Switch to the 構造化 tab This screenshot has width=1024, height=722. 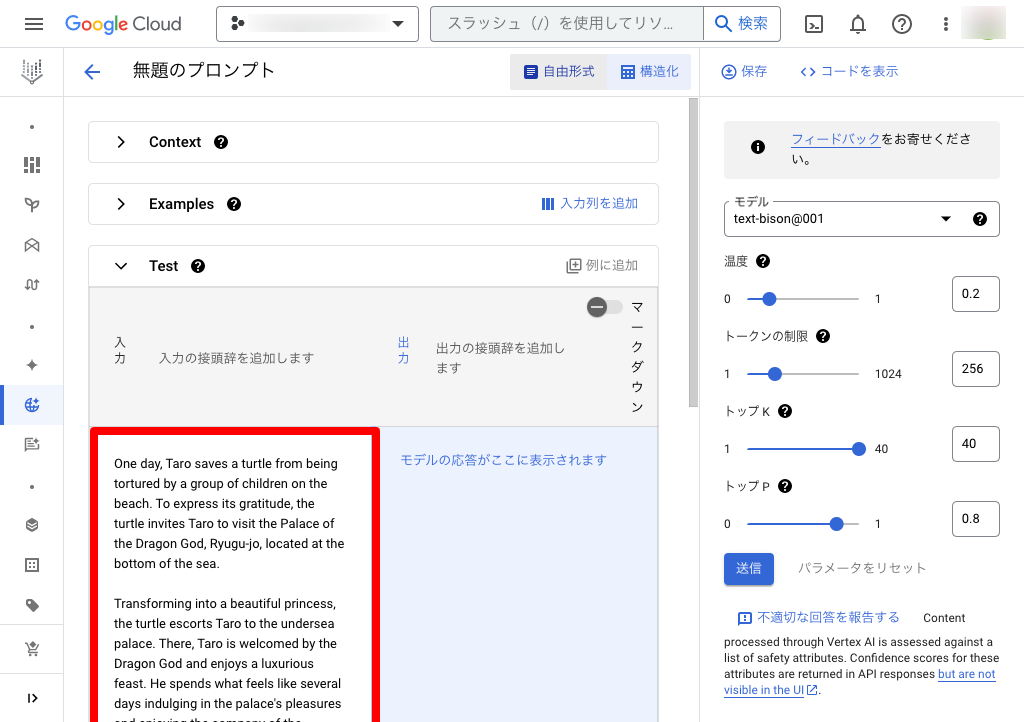[649, 72]
